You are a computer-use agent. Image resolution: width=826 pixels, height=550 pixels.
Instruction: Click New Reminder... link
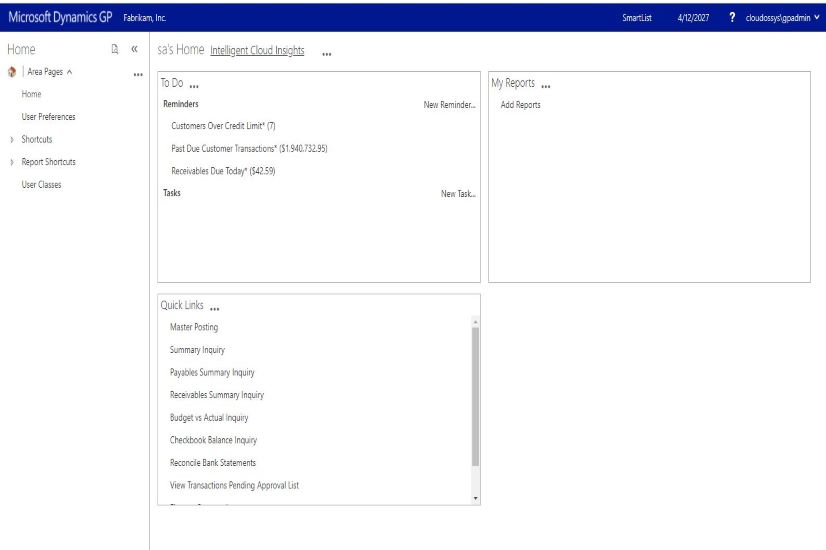click(x=449, y=105)
